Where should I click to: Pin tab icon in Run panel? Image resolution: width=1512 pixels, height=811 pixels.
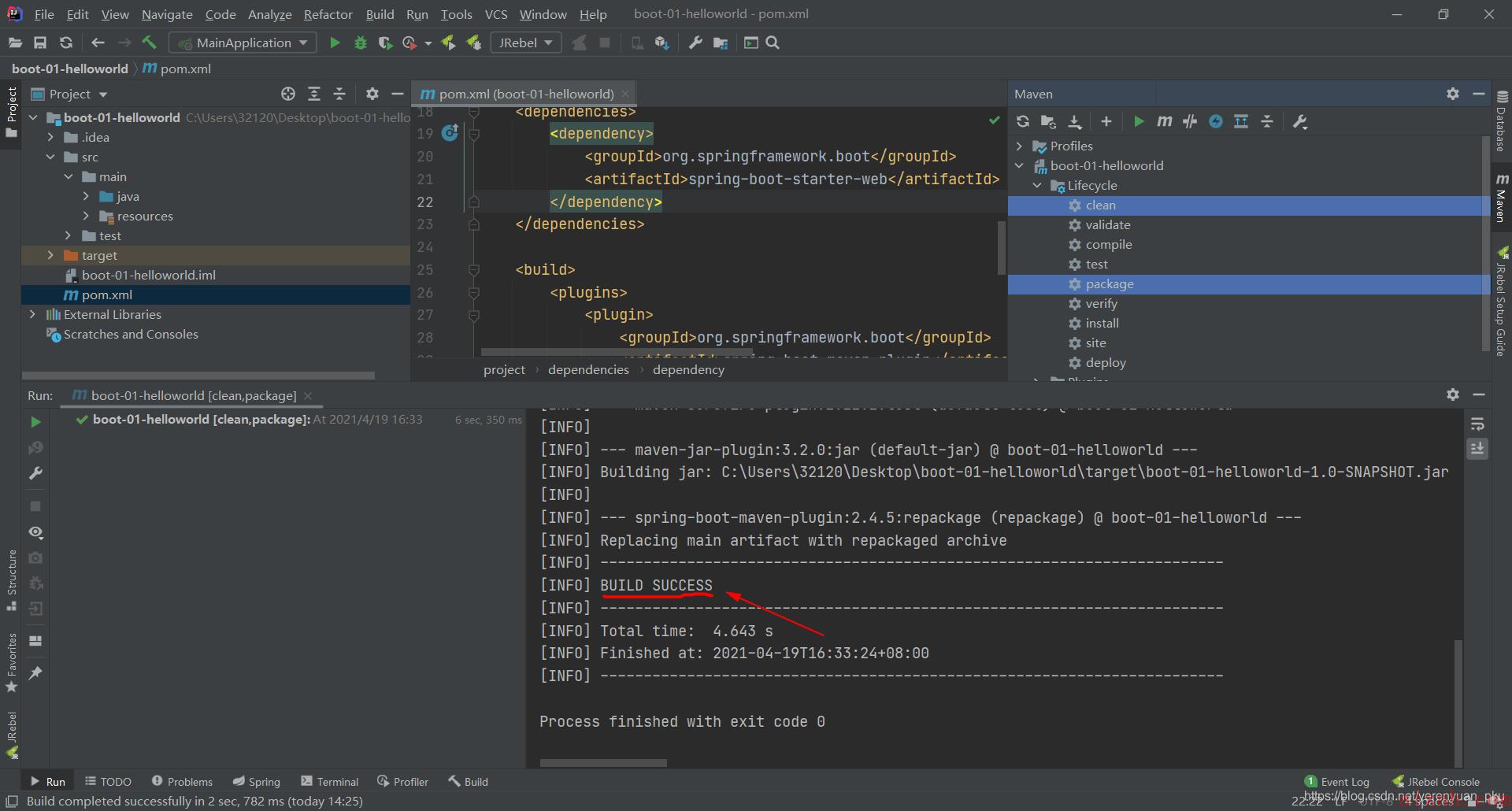point(35,673)
